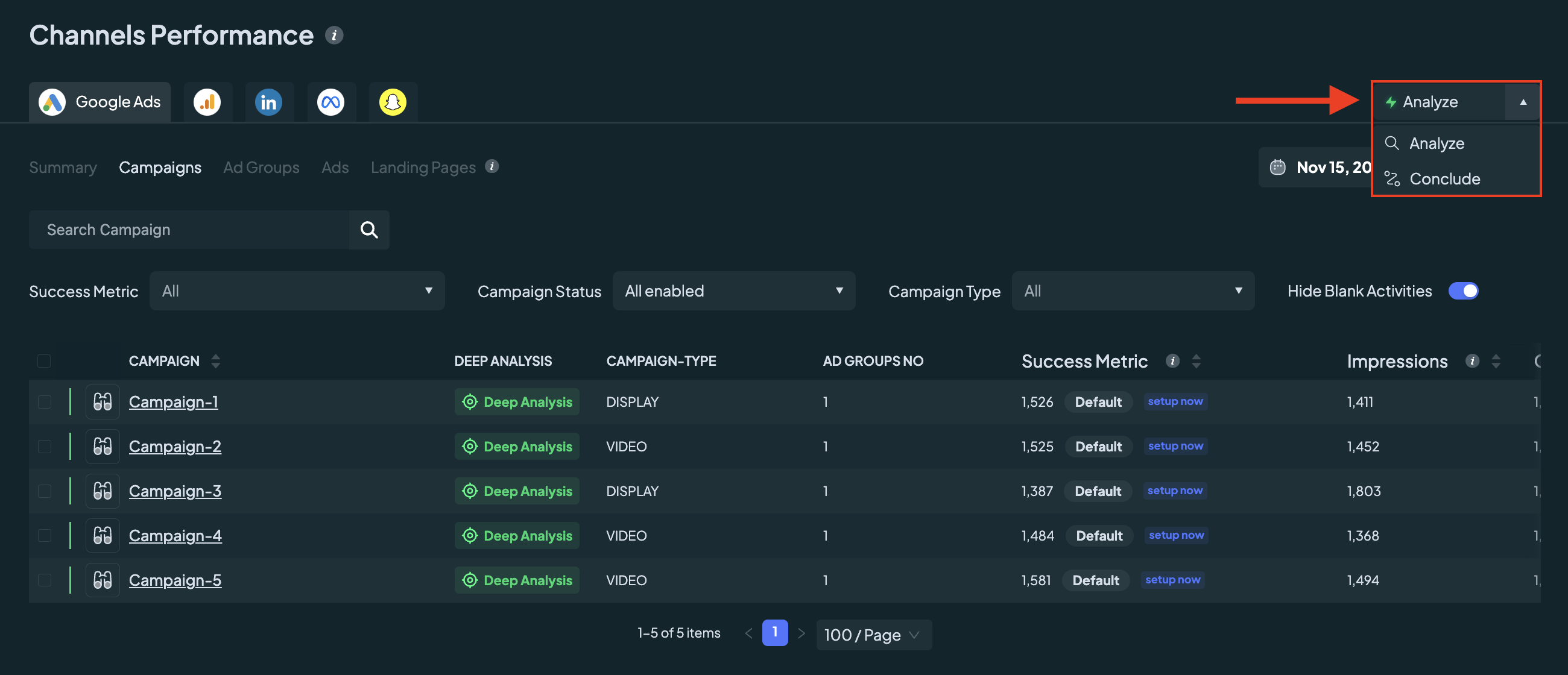Select the Google Ads channel tab
The width and height of the screenshot is (1568, 675).
coord(100,102)
